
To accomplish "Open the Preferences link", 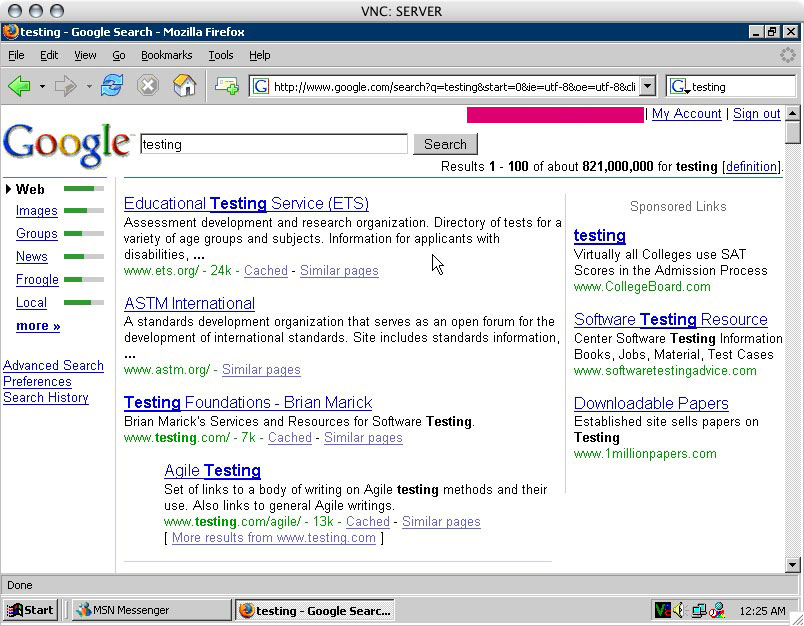I will (37, 381).
